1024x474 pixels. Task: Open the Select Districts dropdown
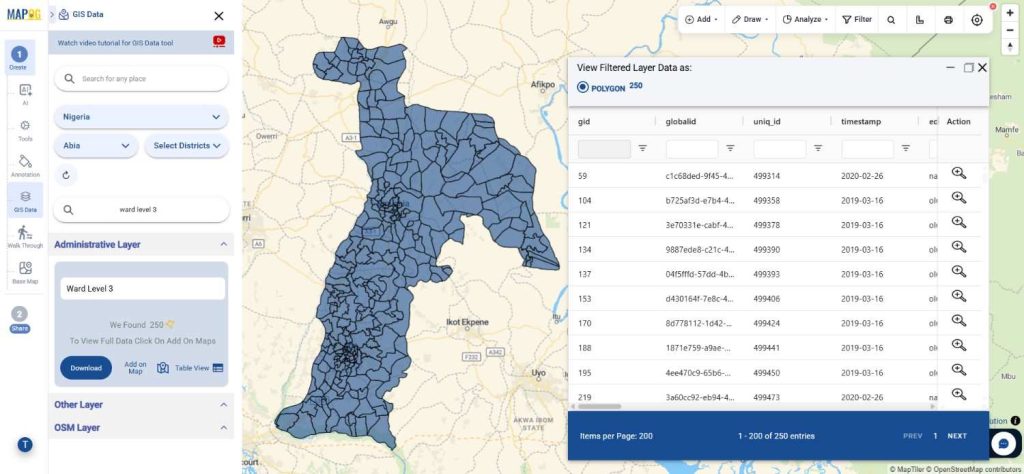point(187,146)
